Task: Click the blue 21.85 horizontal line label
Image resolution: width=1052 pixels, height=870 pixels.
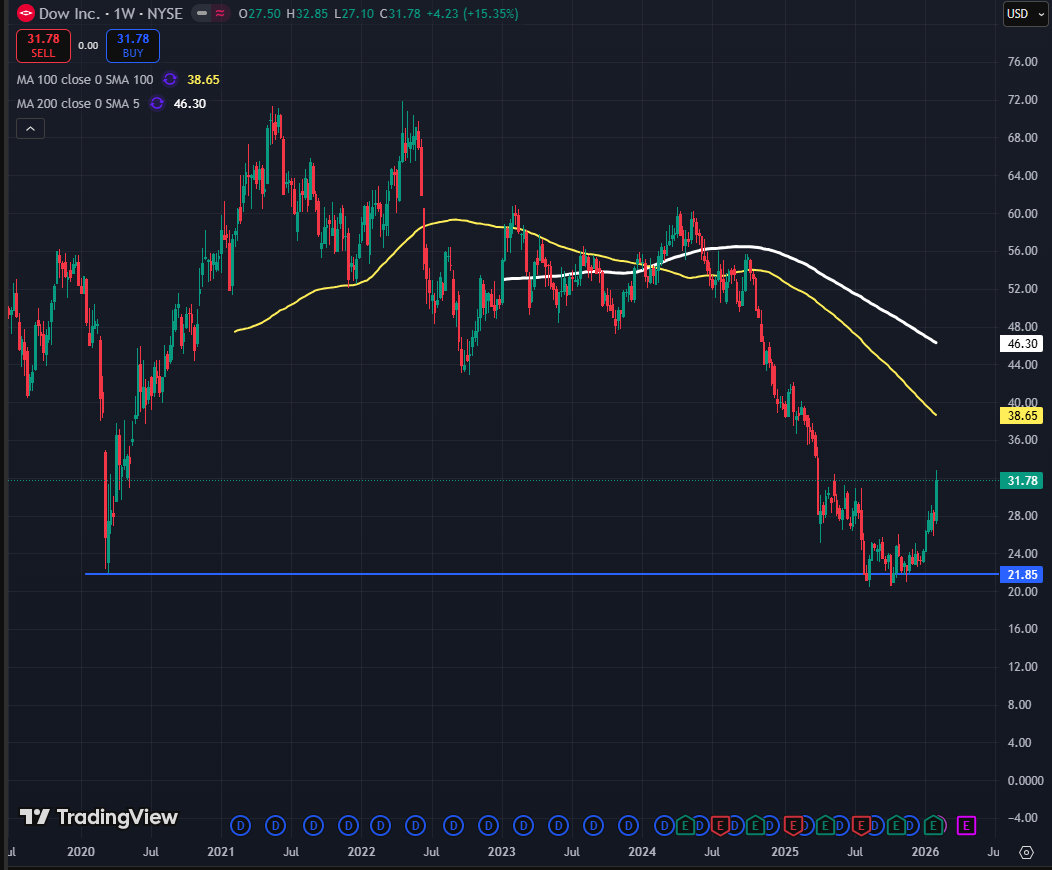Action: pyautogui.click(x=1022, y=574)
